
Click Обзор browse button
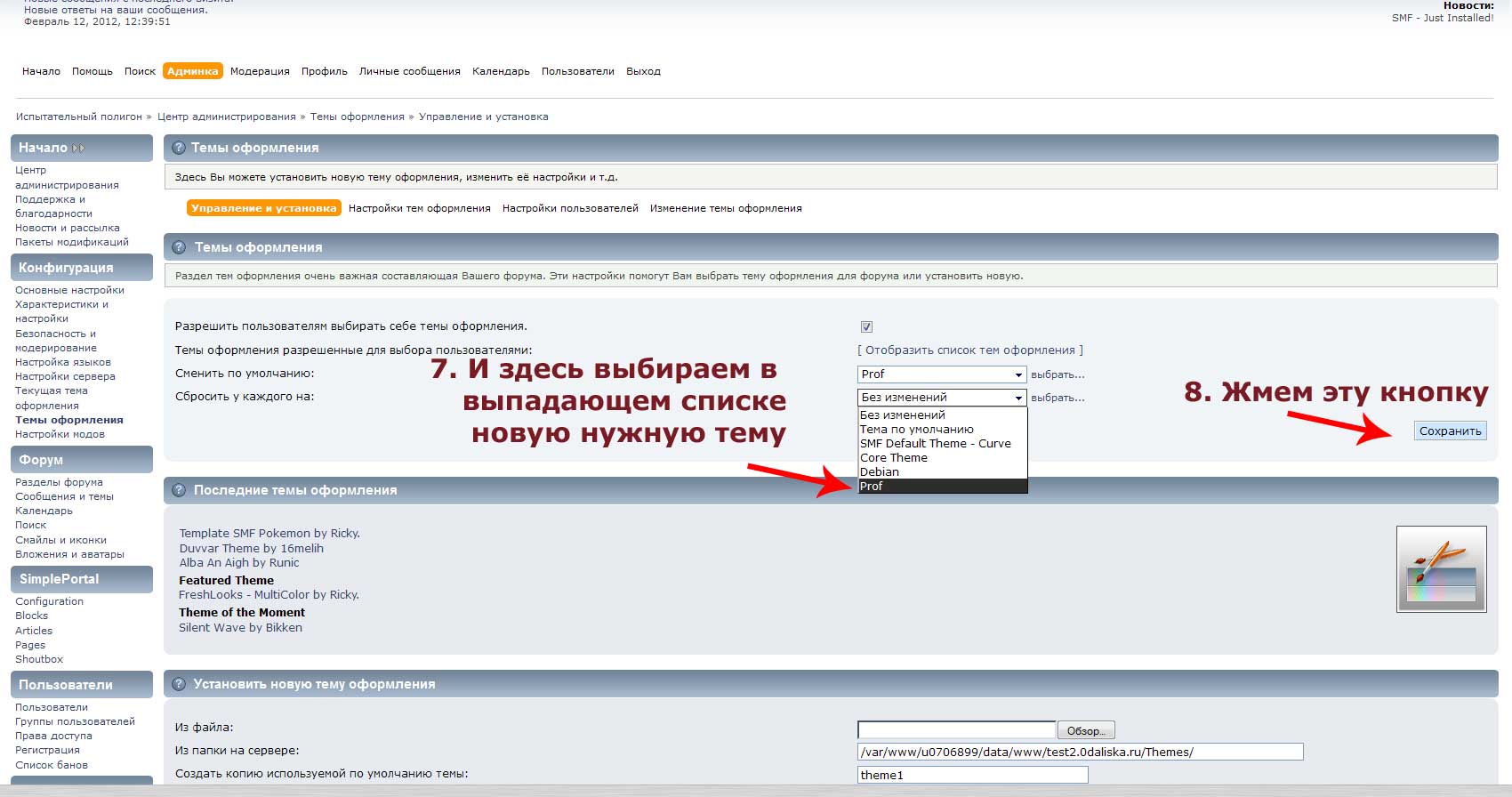[1086, 730]
